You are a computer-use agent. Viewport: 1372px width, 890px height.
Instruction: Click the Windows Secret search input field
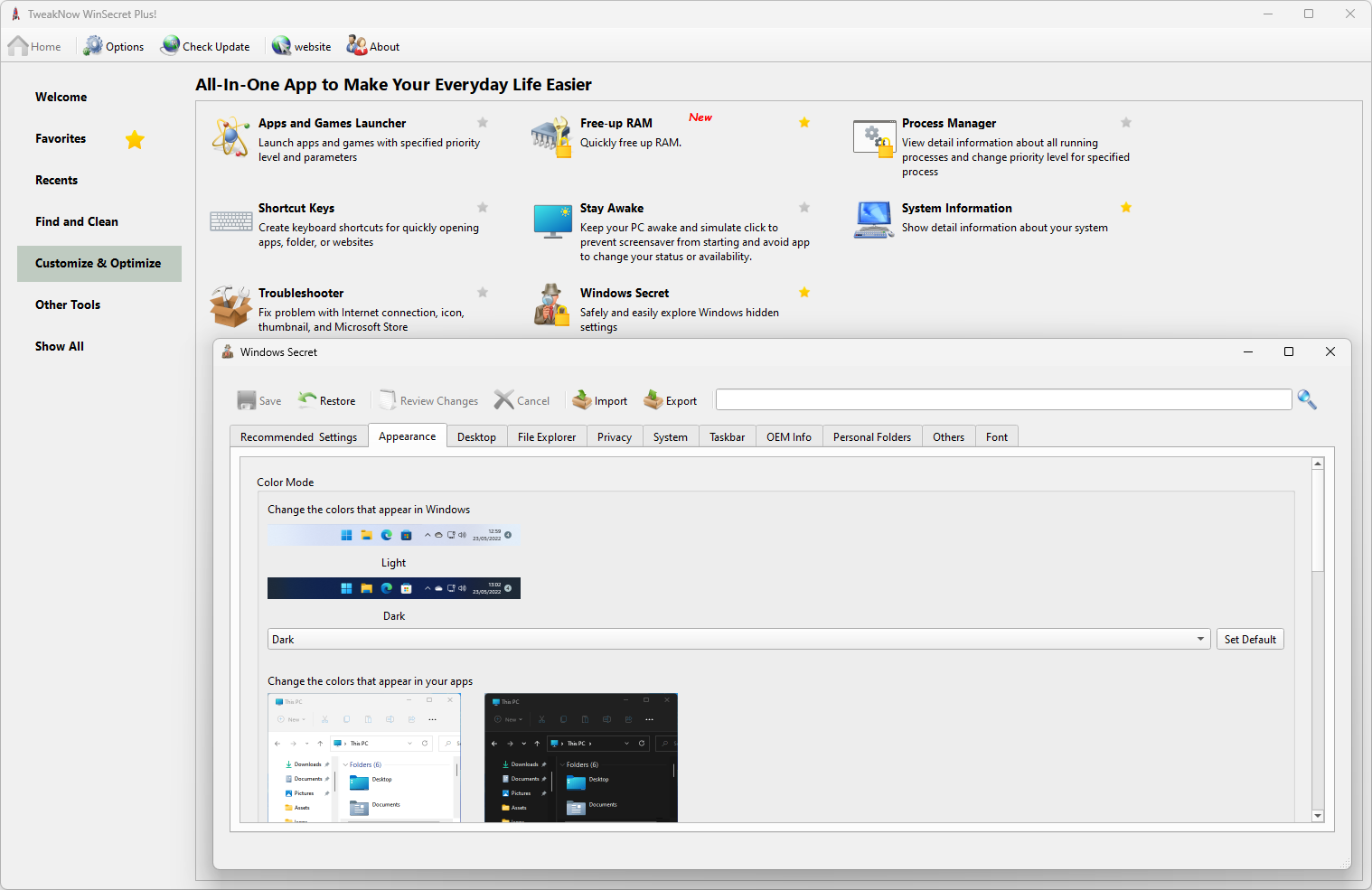1003,399
